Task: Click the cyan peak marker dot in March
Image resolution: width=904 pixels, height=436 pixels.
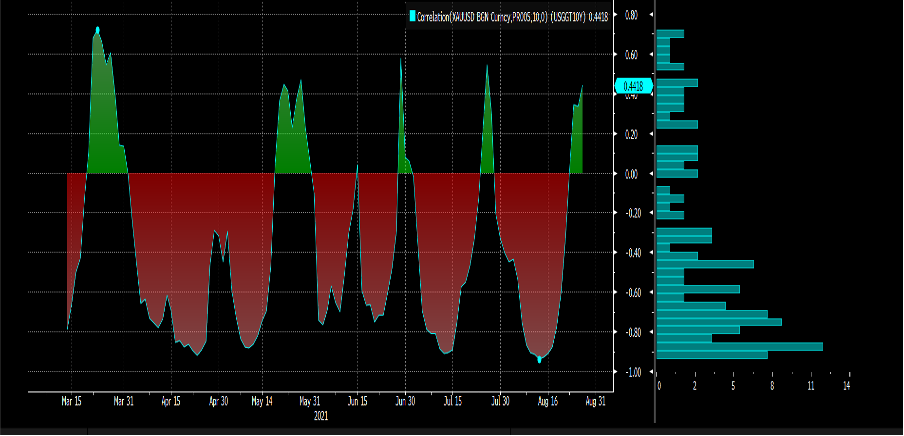Action: (97, 29)
